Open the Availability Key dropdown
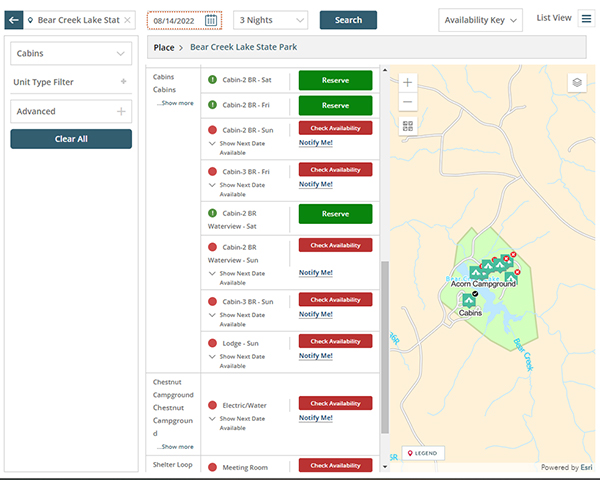Viewport: 600px width, 480px height. coord(480,20)
